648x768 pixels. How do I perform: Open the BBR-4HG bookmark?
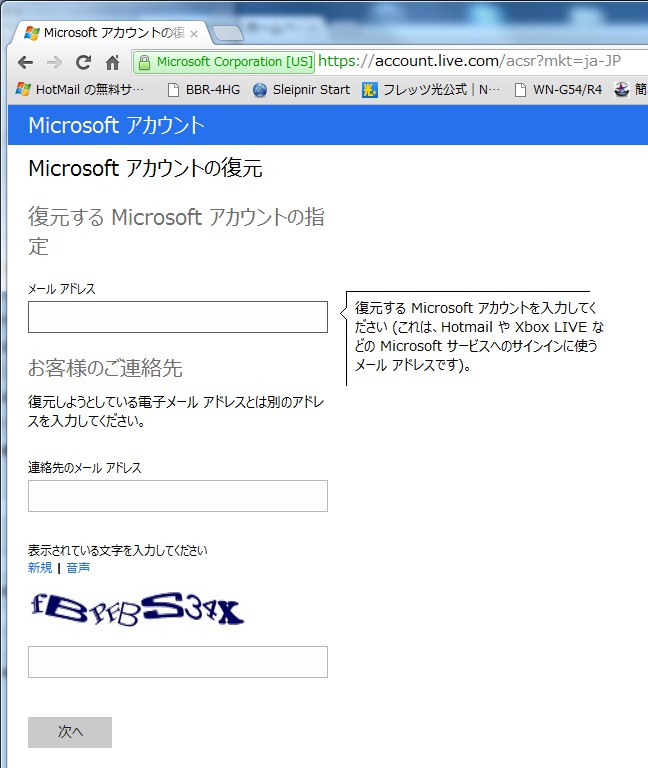point(204,90)
